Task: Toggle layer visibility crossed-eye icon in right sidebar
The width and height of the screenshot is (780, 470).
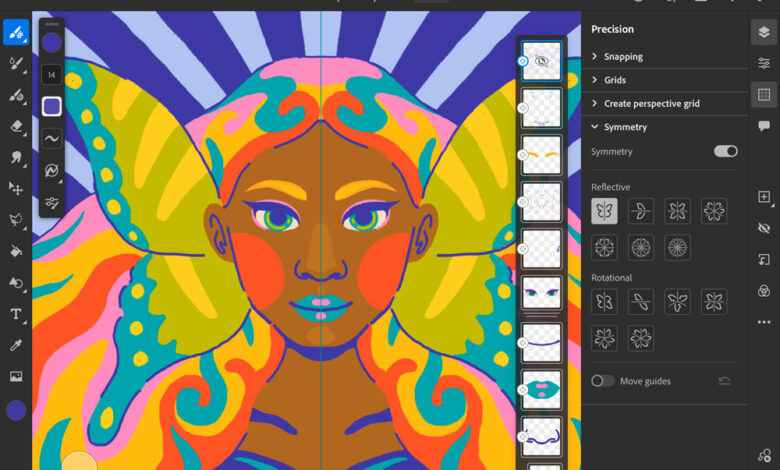Action: 764,228
